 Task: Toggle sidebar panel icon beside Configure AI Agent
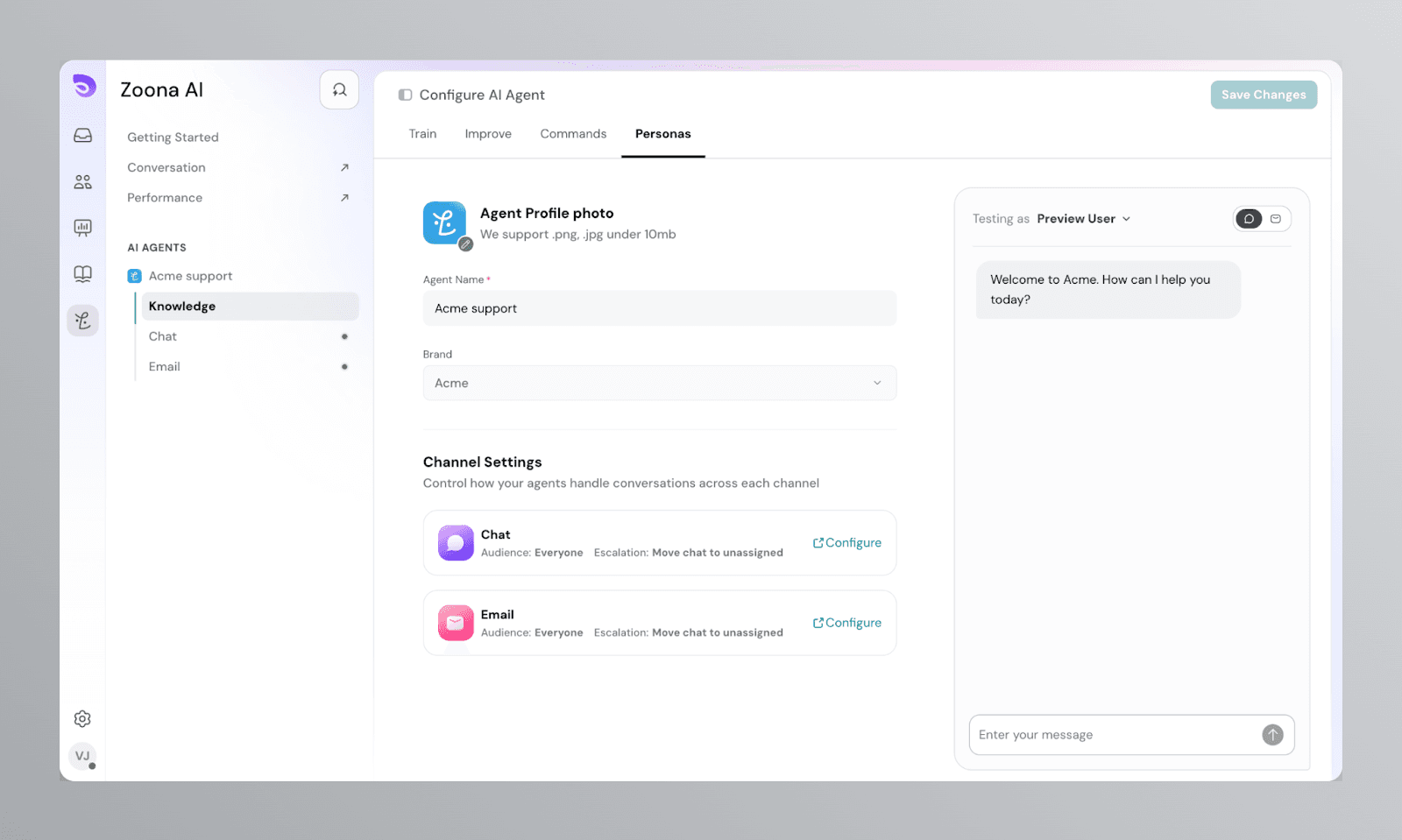405,95
